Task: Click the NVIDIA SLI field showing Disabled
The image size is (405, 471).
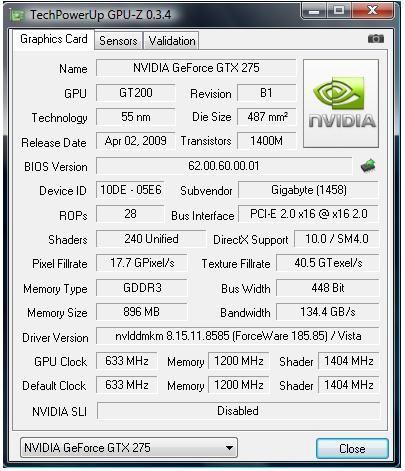Action: click(x=238, y=411)
